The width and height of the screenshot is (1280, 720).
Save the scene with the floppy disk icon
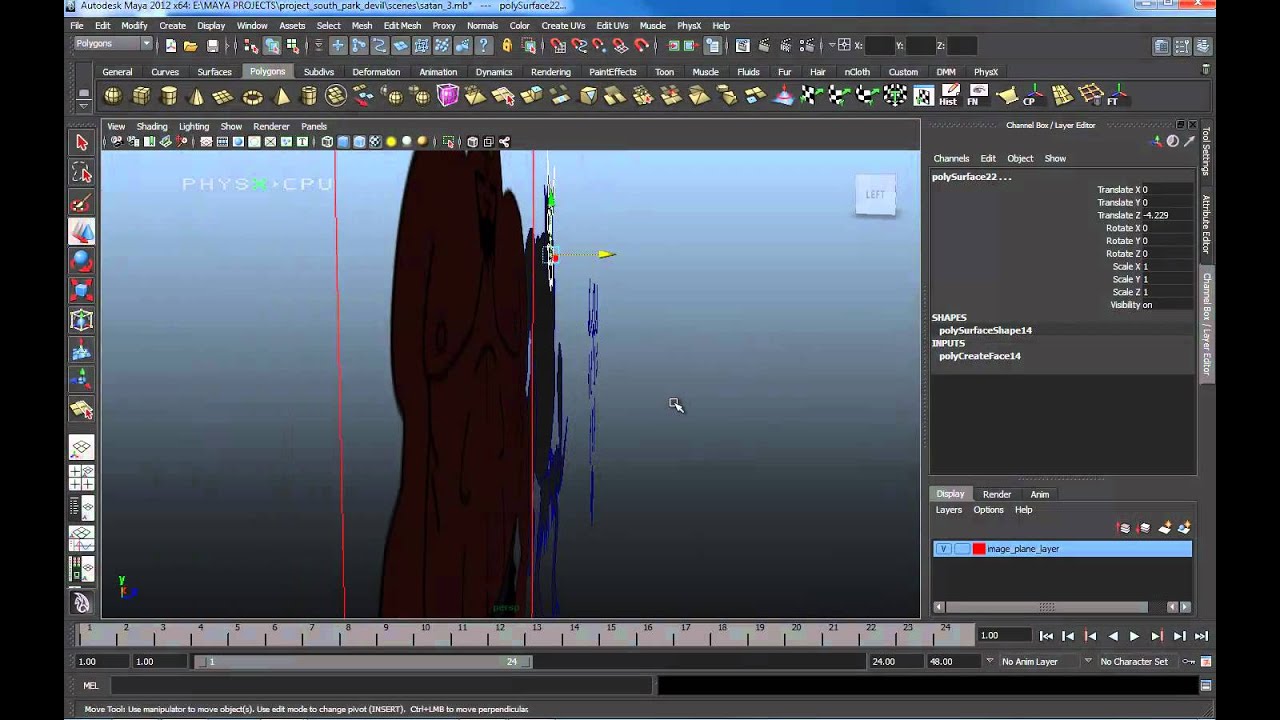click(212, 45)
